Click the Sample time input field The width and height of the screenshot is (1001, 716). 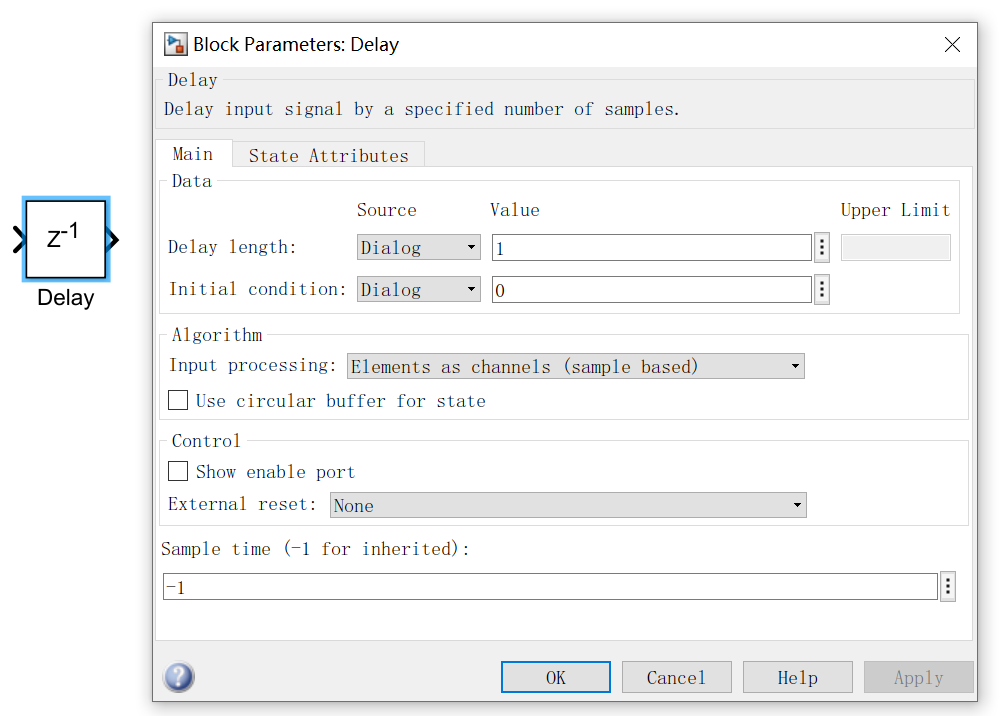tap(549, 587)
